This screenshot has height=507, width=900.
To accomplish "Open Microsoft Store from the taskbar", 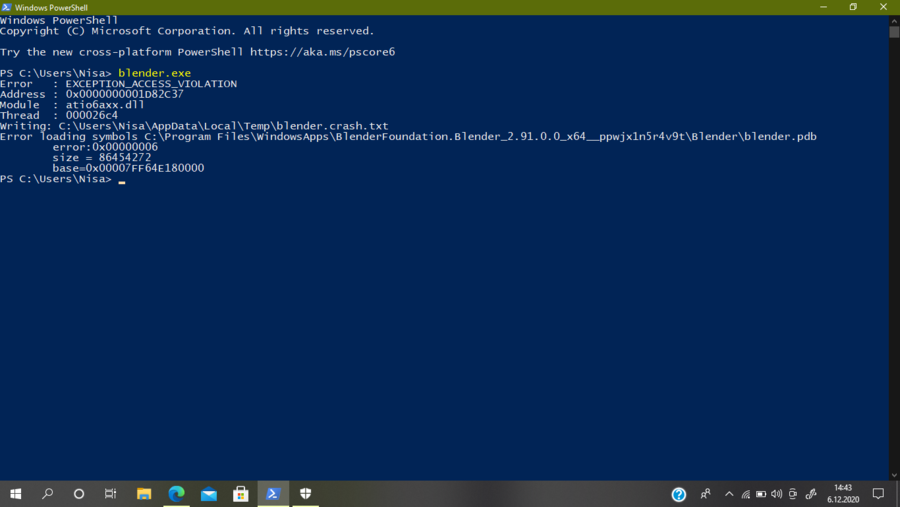I will pyautogui.click(x=241, y=494).
